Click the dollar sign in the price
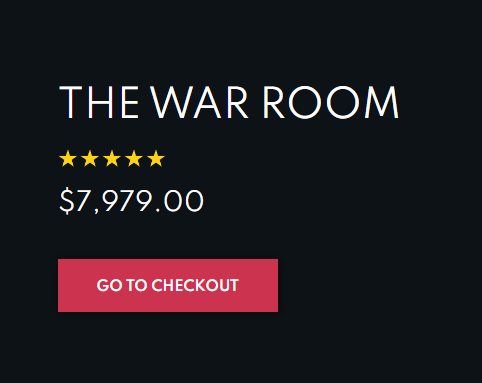This screenshot has width=482, height=383. tap(67, 200)
